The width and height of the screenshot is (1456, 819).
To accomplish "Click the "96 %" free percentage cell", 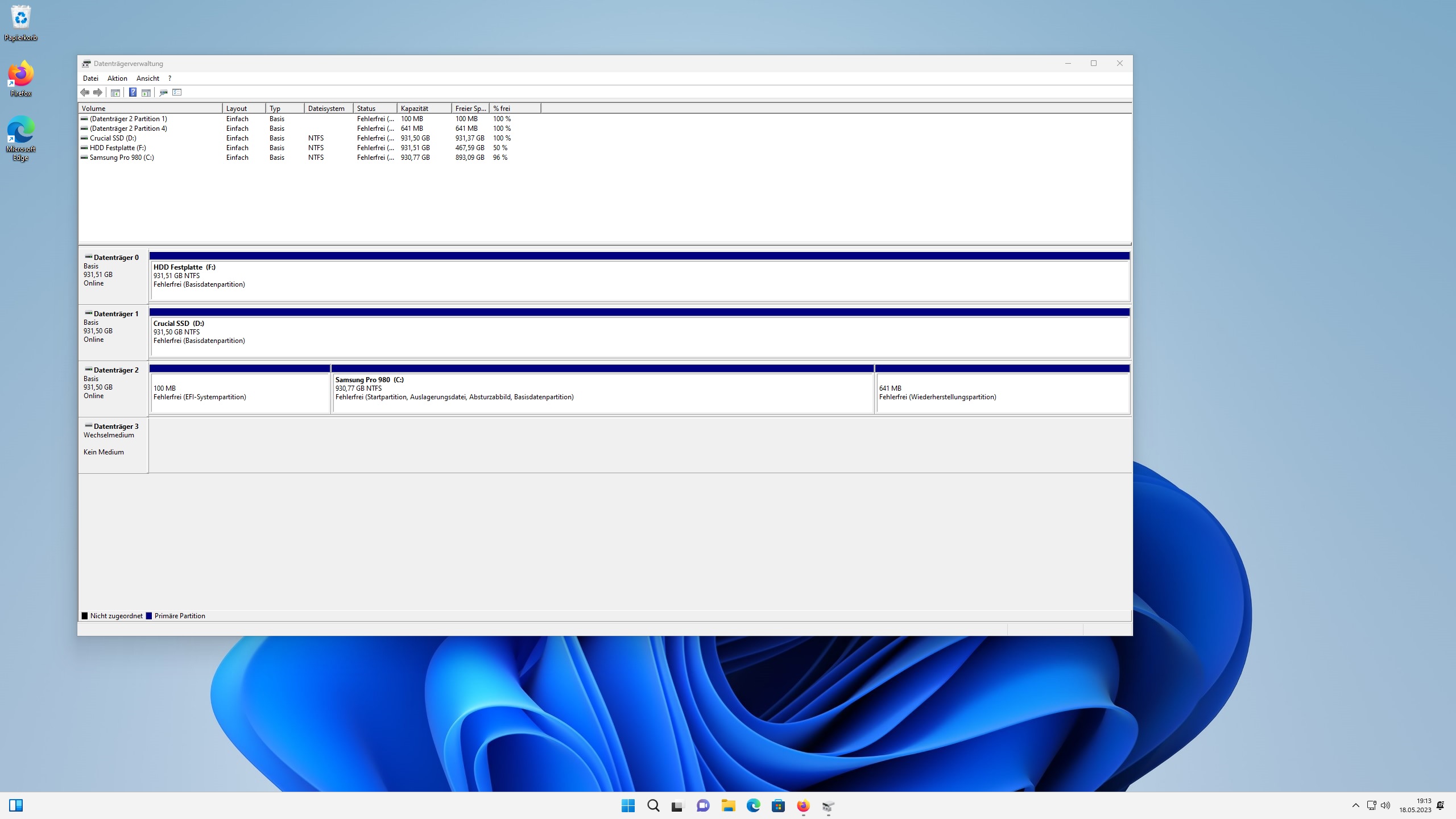I will [500, 158].
